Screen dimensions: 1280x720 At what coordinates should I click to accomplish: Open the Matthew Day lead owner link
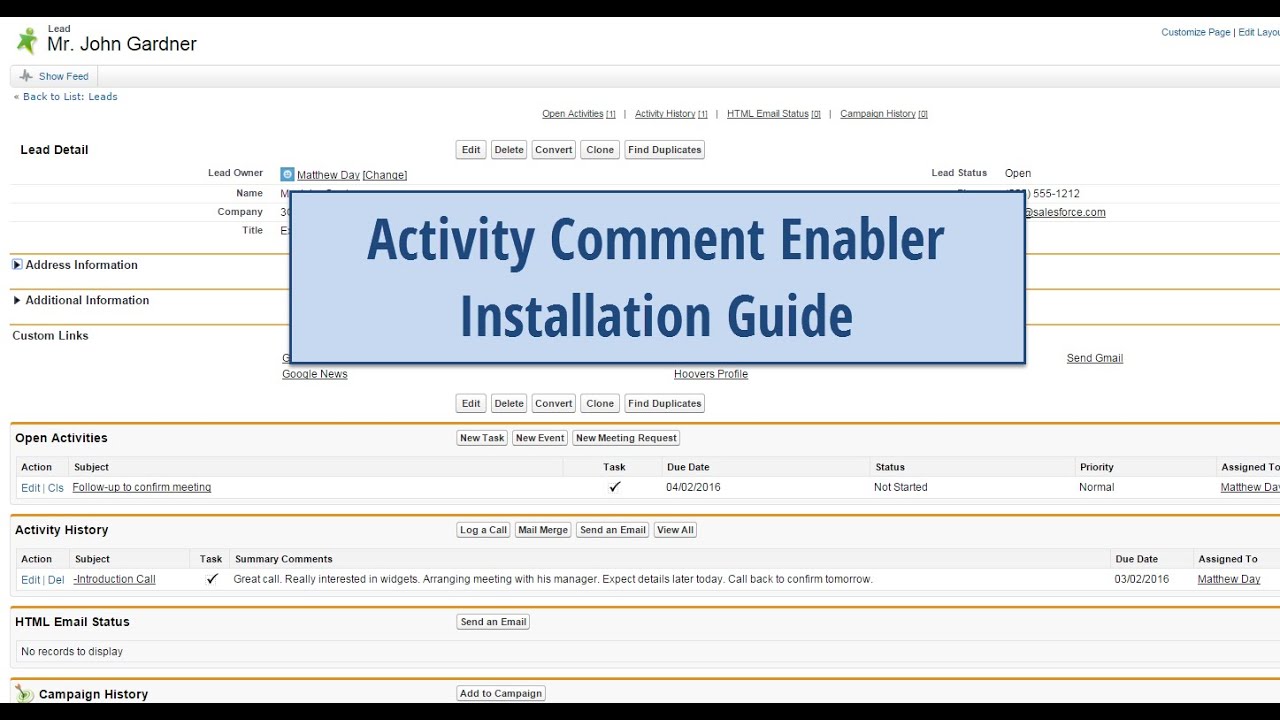pos(328,175)
